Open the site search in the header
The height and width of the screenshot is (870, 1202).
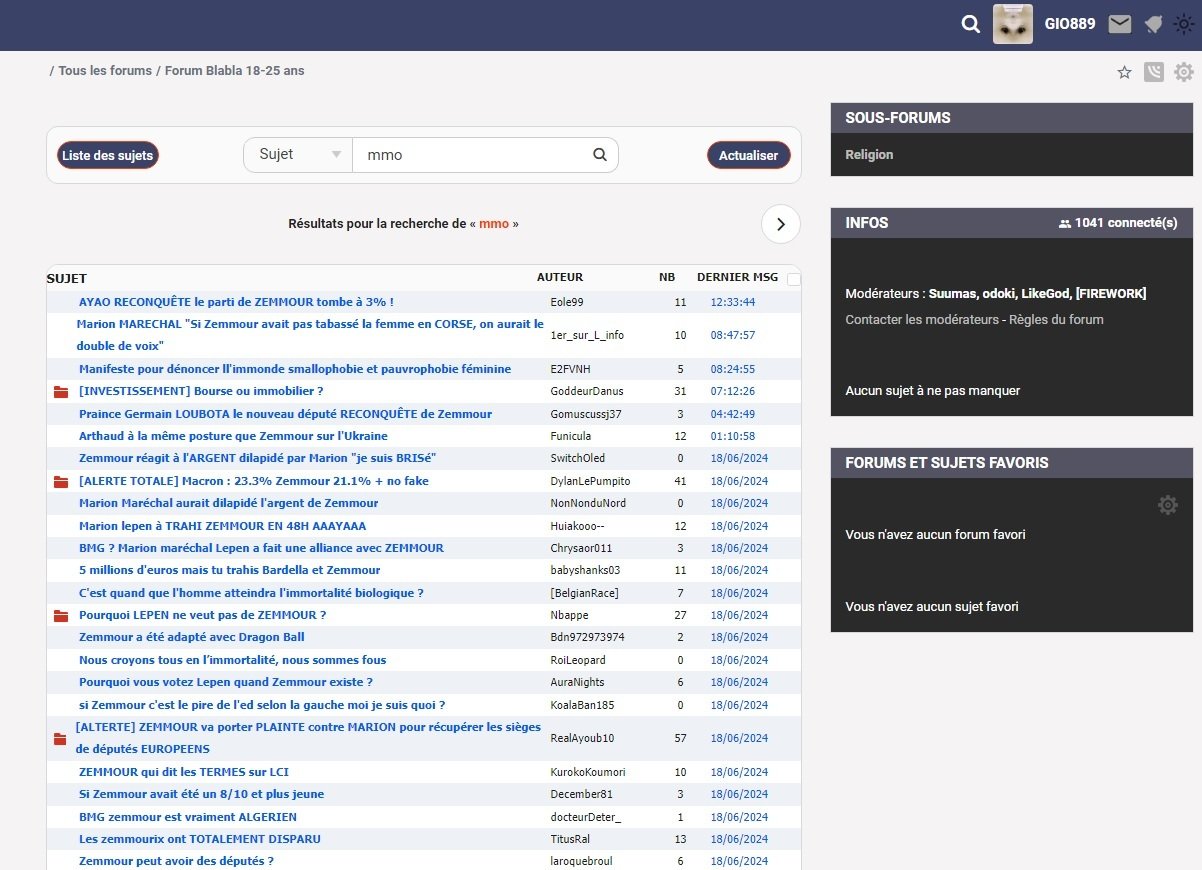tap(970, 25)
